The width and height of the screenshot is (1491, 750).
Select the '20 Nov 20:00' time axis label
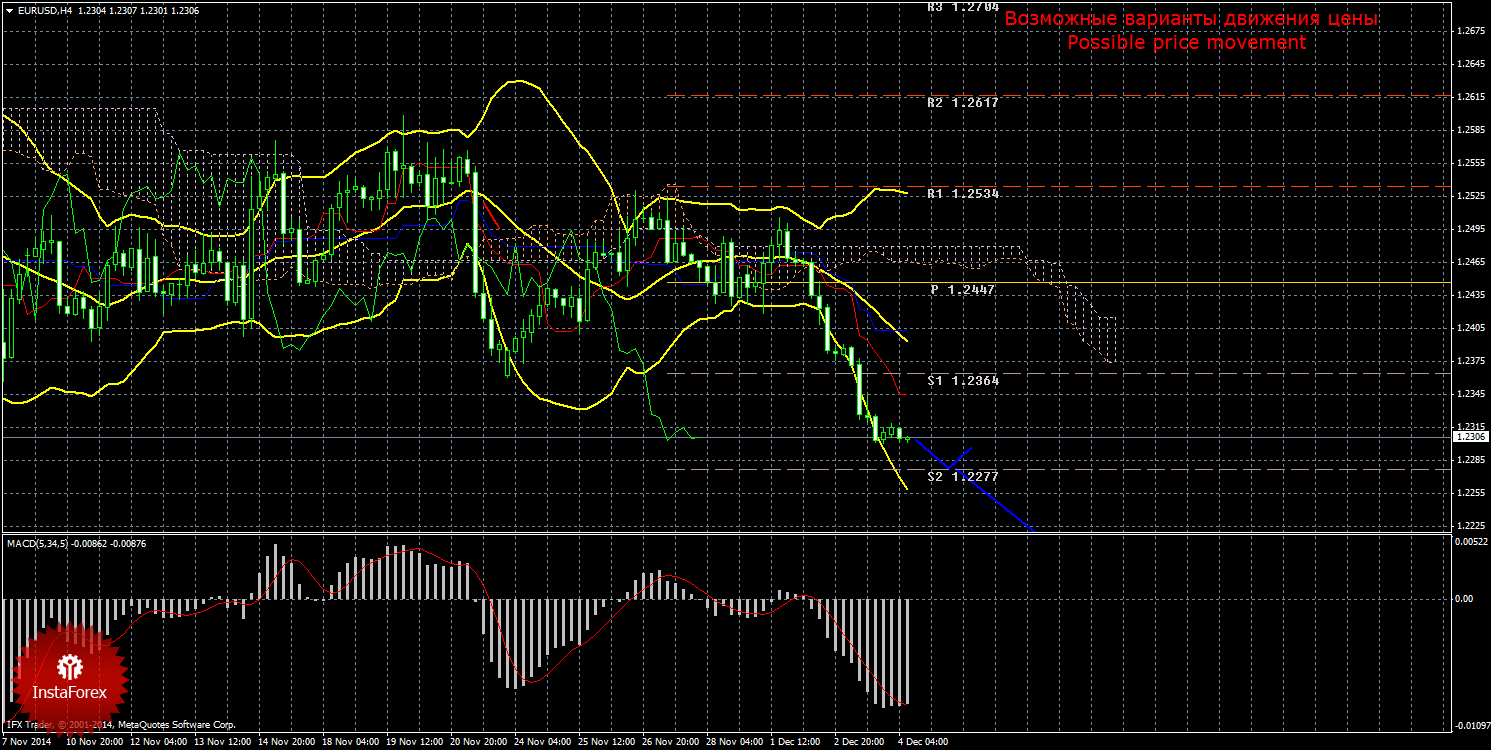pyautogui.click(x=480, y=743)
